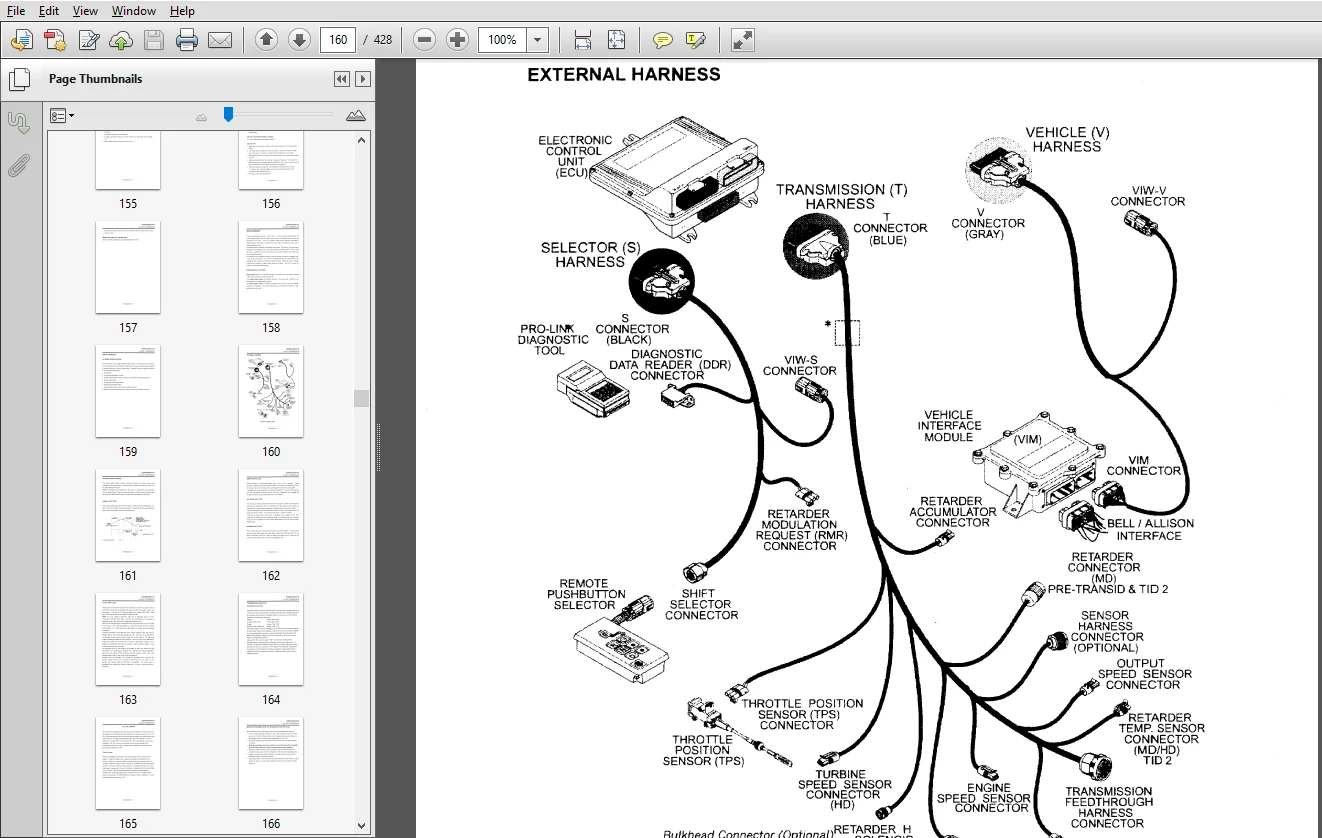
Task: Click the page number input field
Action: [338, 40]
